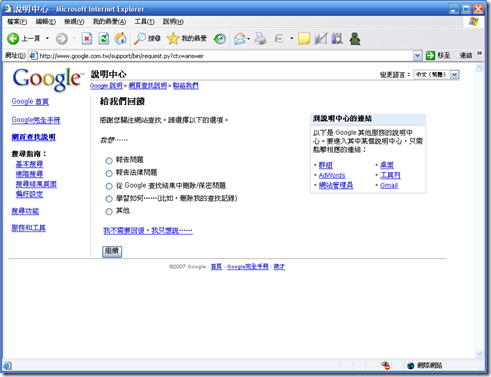Click the Forward arrow toolbar icon

[62, 39]
